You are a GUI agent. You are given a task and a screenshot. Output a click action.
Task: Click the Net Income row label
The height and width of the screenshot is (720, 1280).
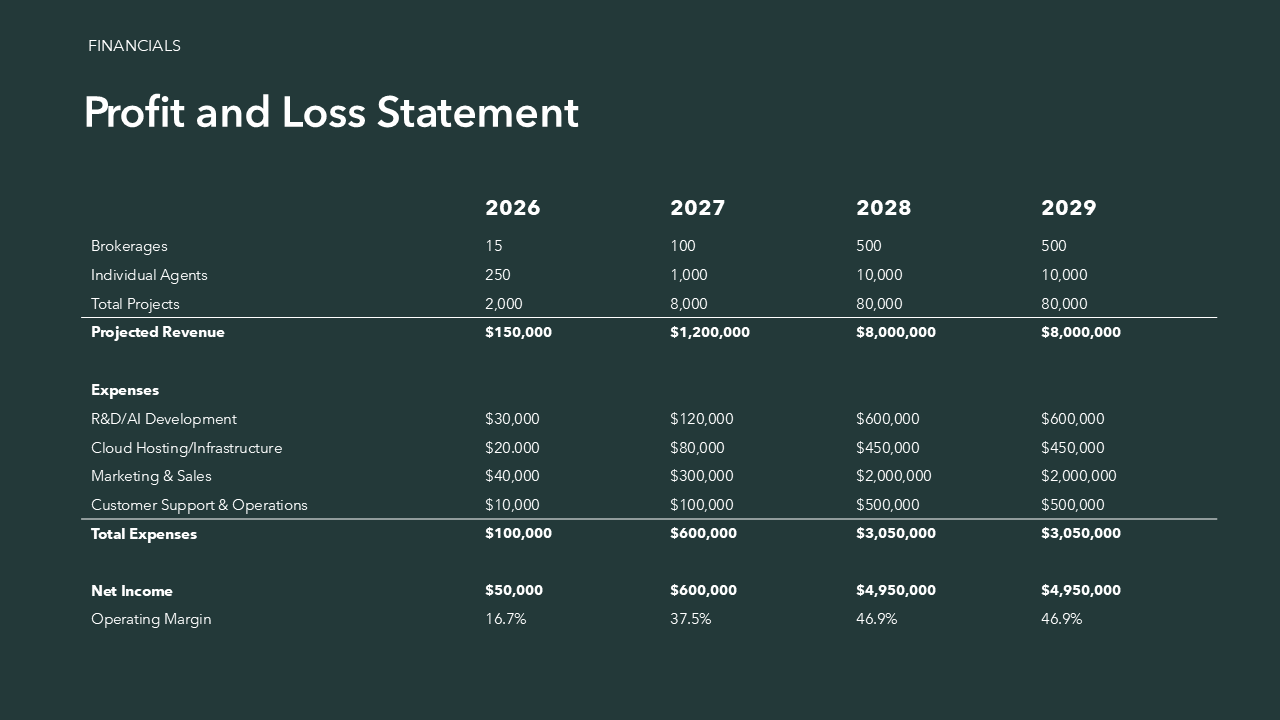(x=132, y=591)
